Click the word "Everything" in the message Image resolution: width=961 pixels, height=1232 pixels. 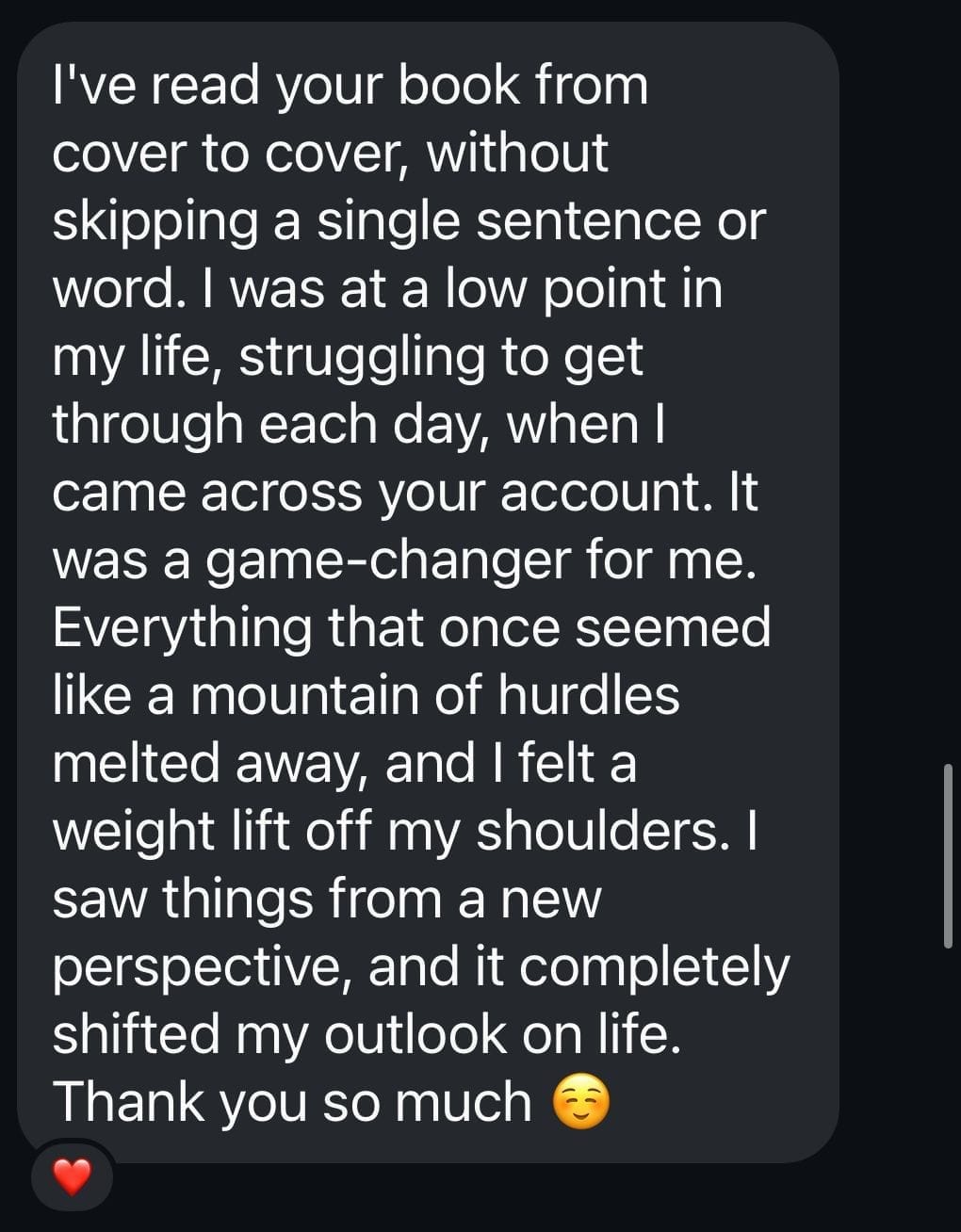[x=181, y=628]
